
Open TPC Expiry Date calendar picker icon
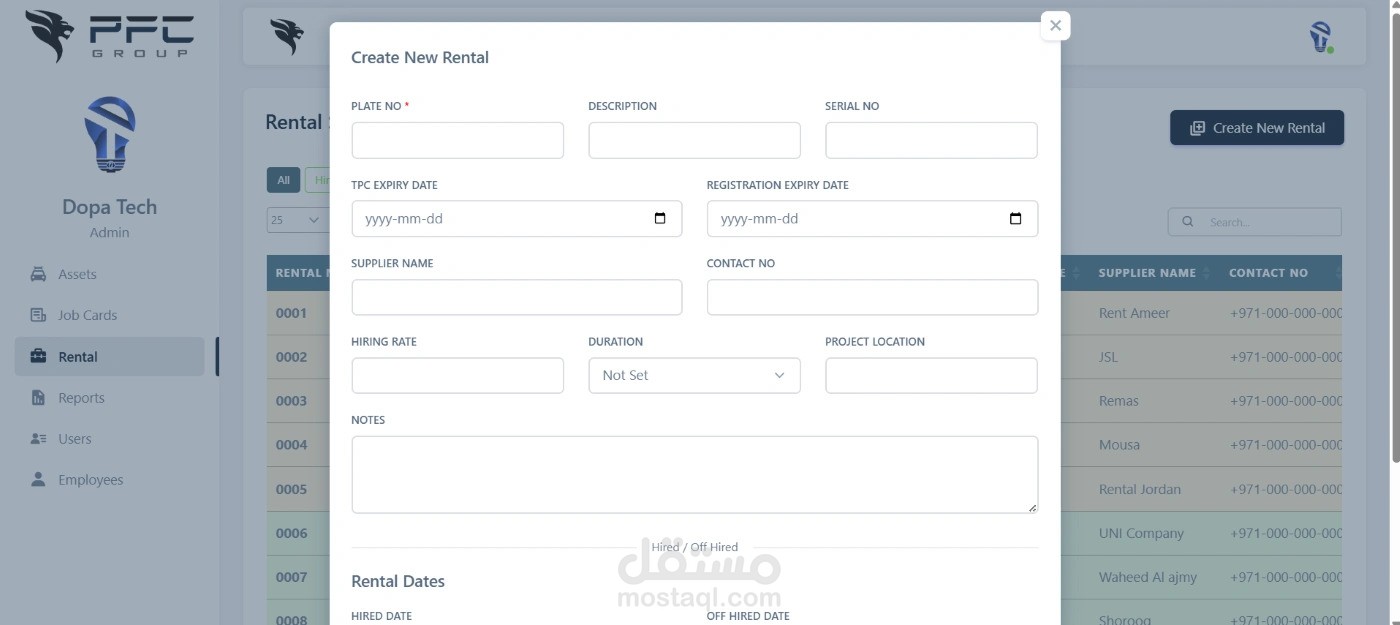(x=660, y=219)
